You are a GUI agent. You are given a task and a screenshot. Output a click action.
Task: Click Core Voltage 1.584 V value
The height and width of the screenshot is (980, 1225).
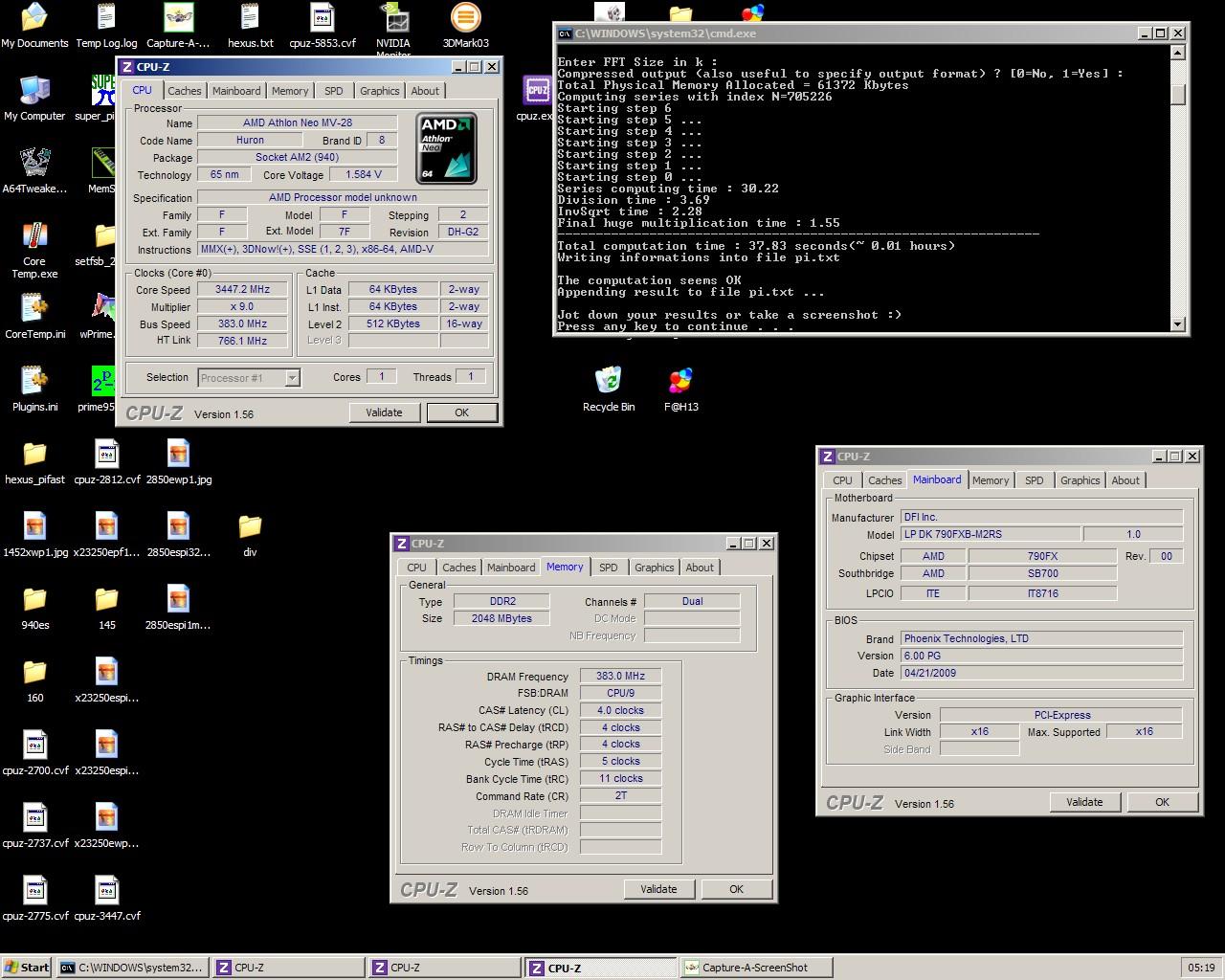click(x=364, y=174)
